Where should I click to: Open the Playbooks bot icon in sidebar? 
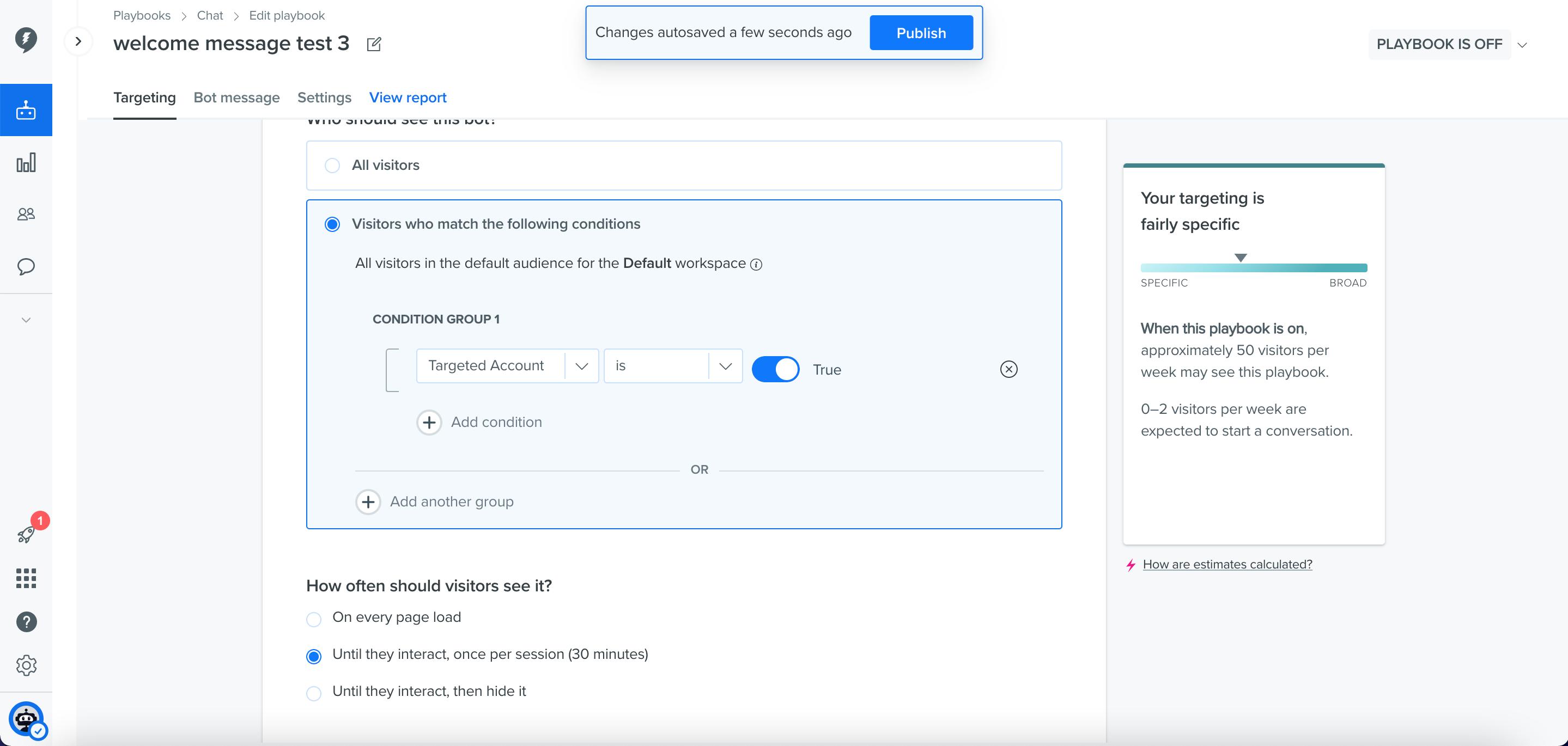26,110
